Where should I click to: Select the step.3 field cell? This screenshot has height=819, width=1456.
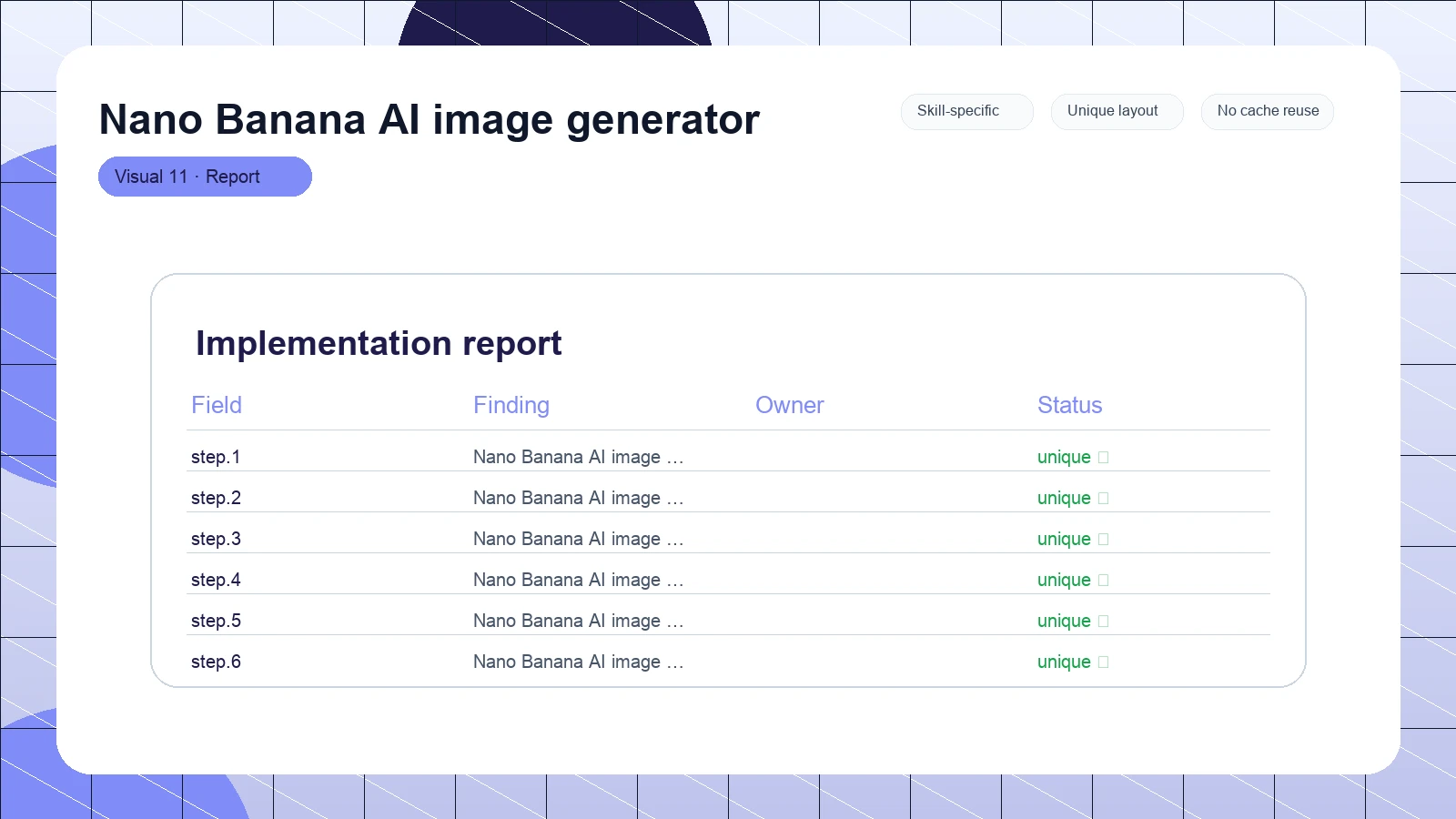pos(216,539)
